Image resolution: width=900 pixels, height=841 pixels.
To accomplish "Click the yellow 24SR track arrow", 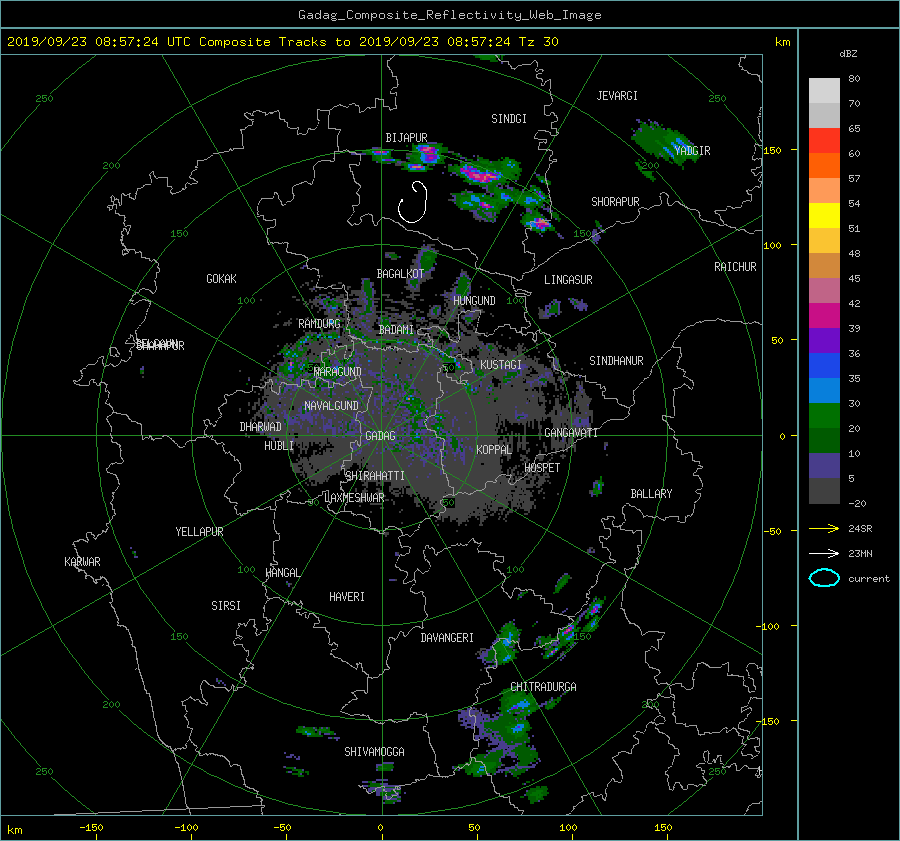I will click(x=824, y=528).
